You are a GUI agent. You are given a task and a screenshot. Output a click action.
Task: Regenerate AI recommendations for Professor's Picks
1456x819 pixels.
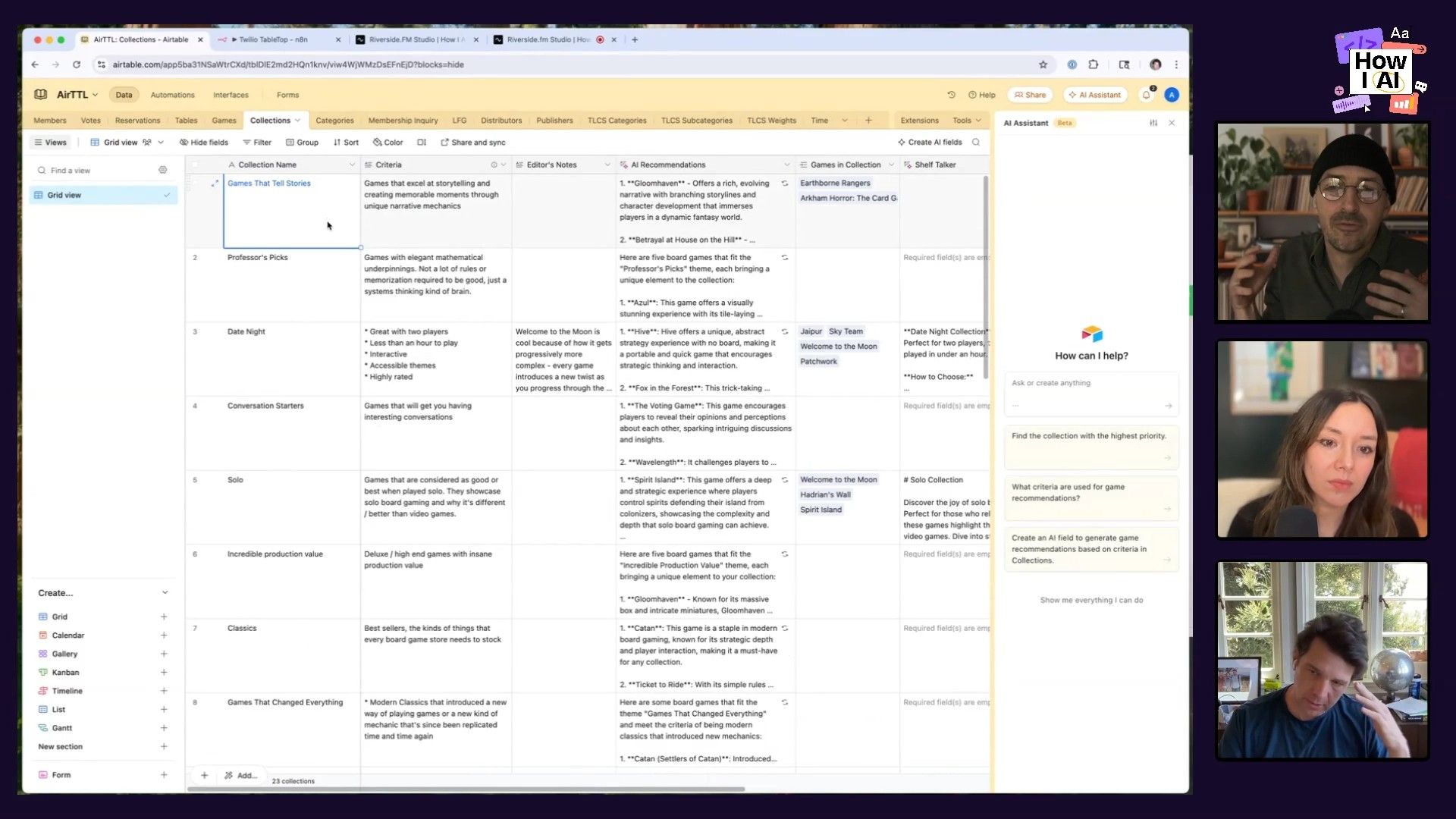tap(785, 258)
